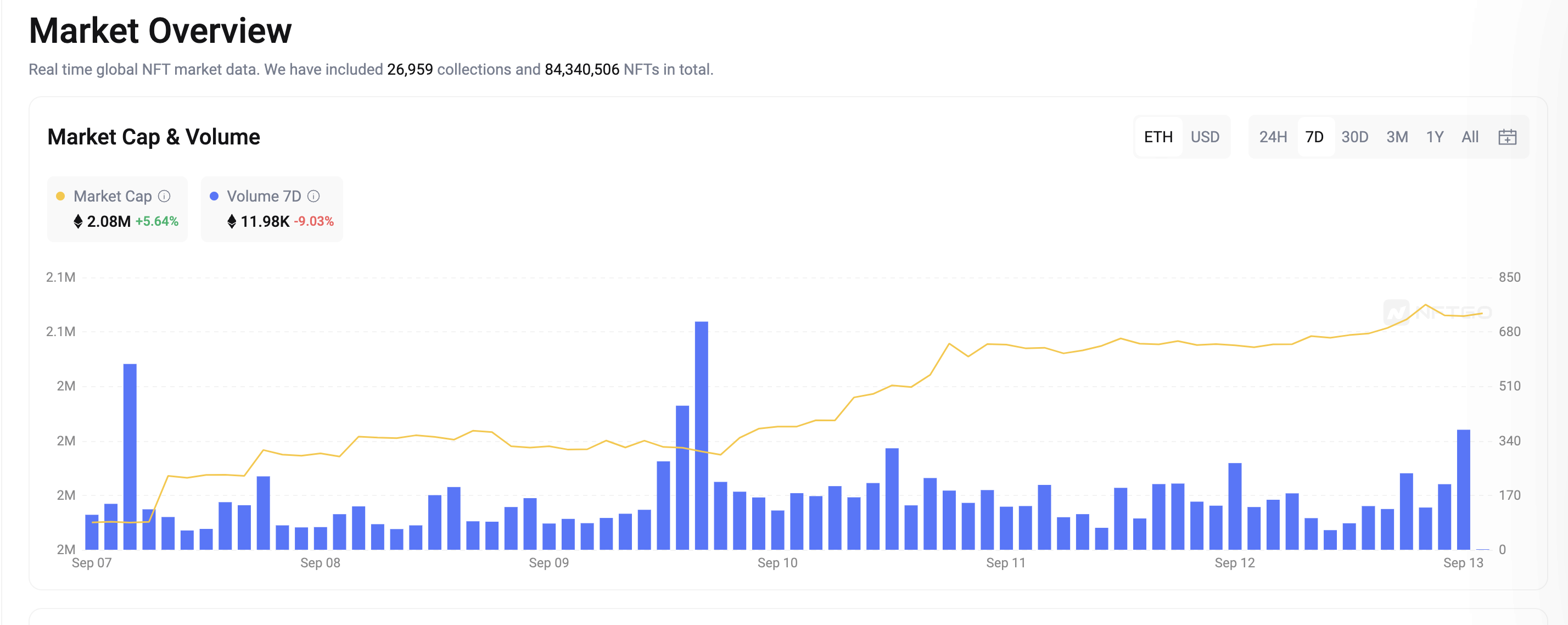Click the Volume 7D info icon
This screenshot has width=1568, height=625.
pos(313,196)
